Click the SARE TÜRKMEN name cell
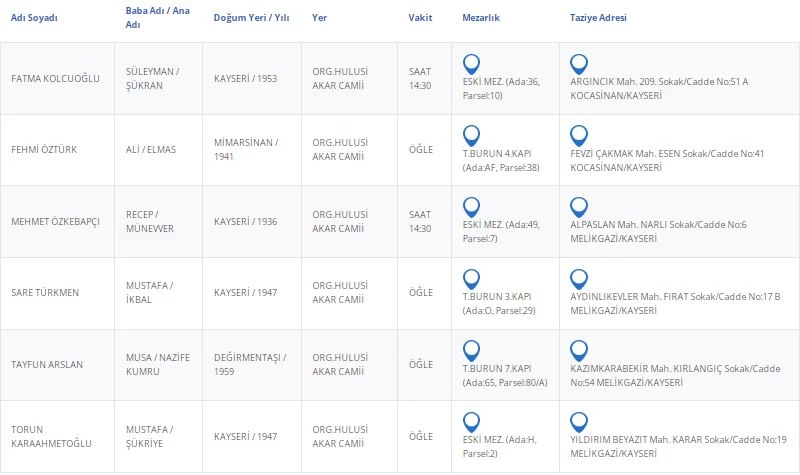The width and height of the screenshot is (800, 475). (44, 292)
